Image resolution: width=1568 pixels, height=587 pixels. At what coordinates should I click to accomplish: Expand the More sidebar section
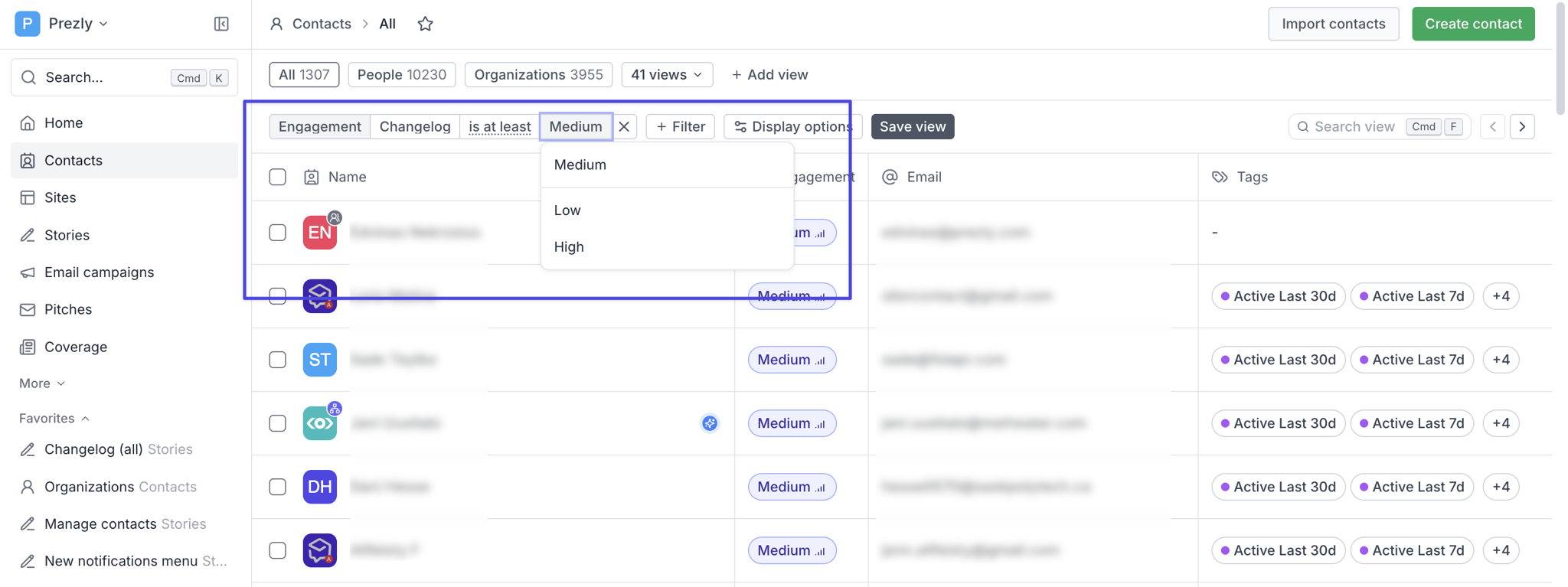coord(42,383)
